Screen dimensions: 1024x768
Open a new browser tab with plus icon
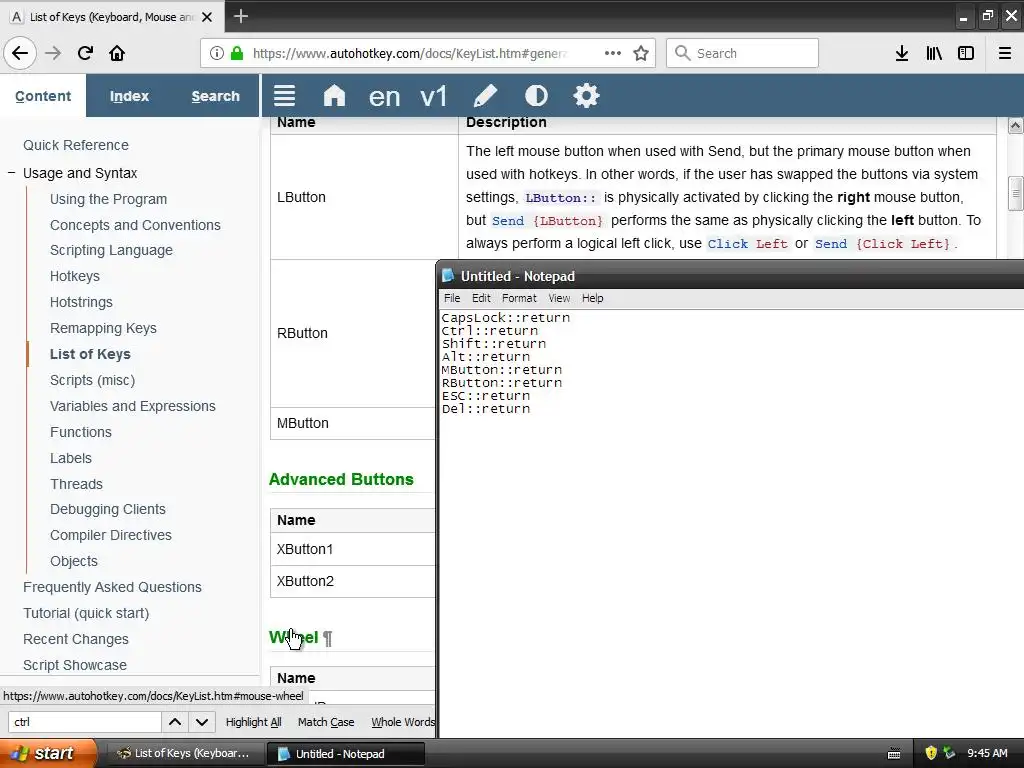(x=240, y=16)
